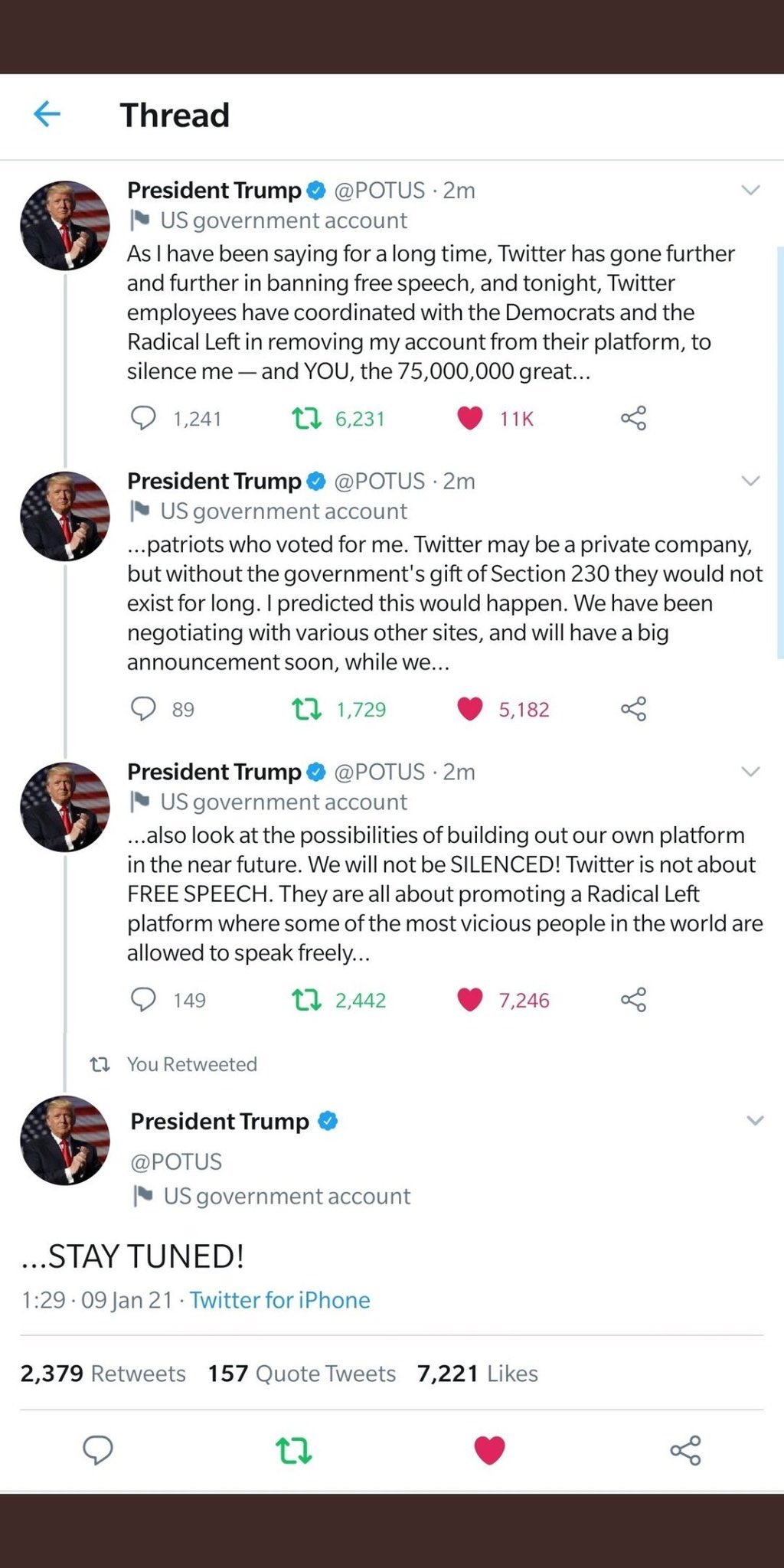The height and width of the screenshot is (1568, 784).
Task: View the 2,379 Retweets list
Action: 102,1373
